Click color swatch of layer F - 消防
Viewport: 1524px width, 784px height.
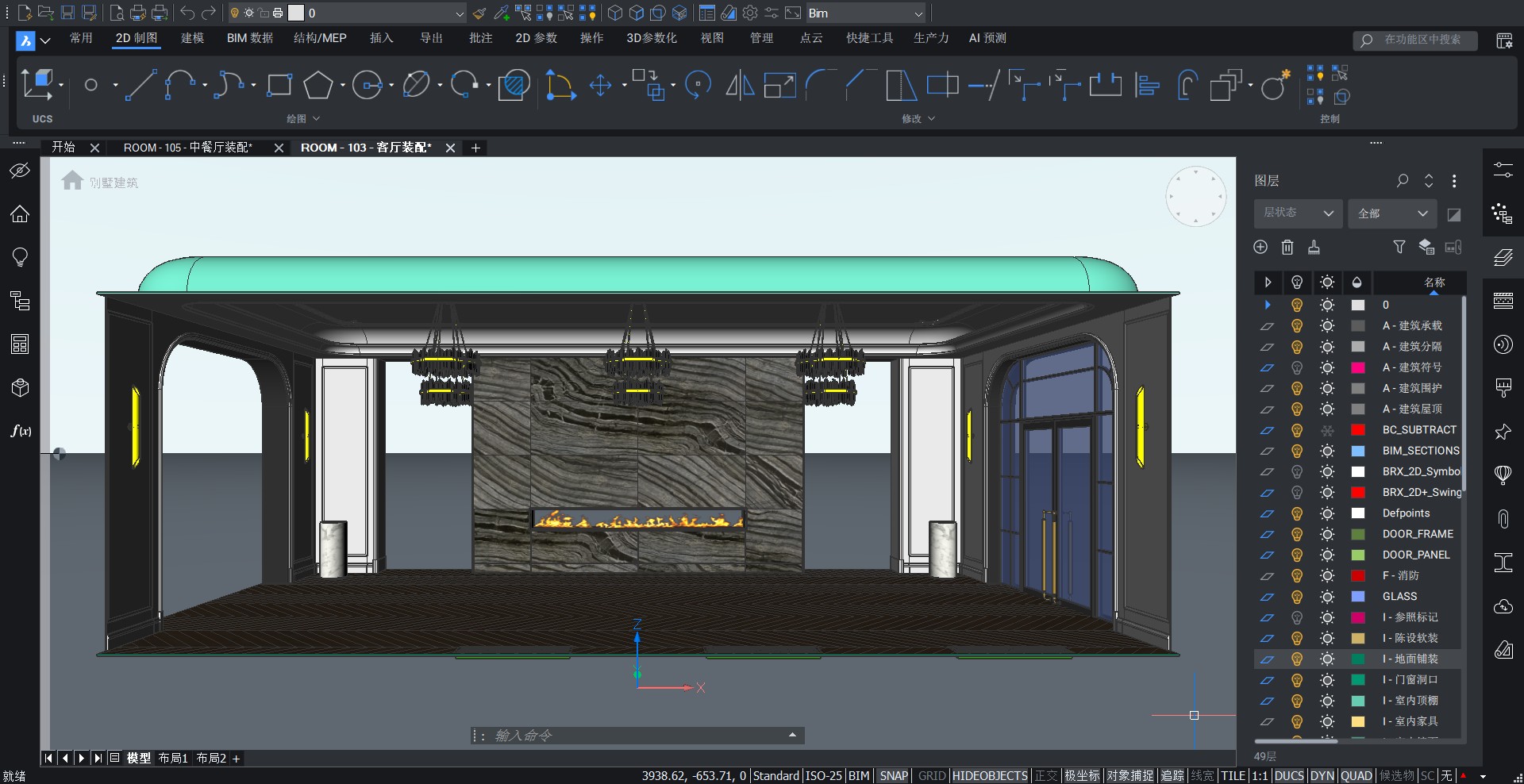pyautogui.click(x=1358, y=575)
